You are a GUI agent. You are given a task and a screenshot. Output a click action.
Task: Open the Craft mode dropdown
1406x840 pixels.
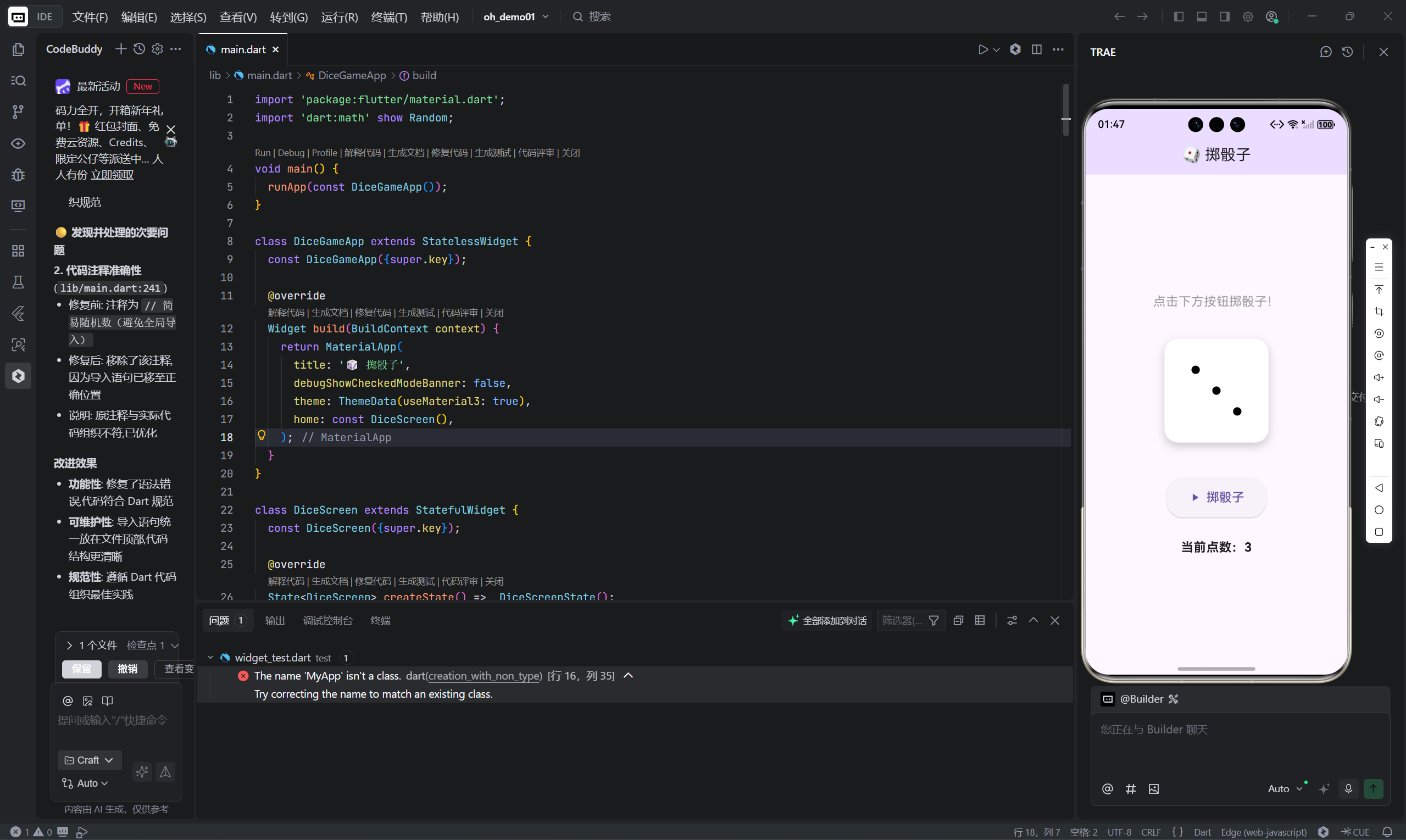click(x=90, y=760)
